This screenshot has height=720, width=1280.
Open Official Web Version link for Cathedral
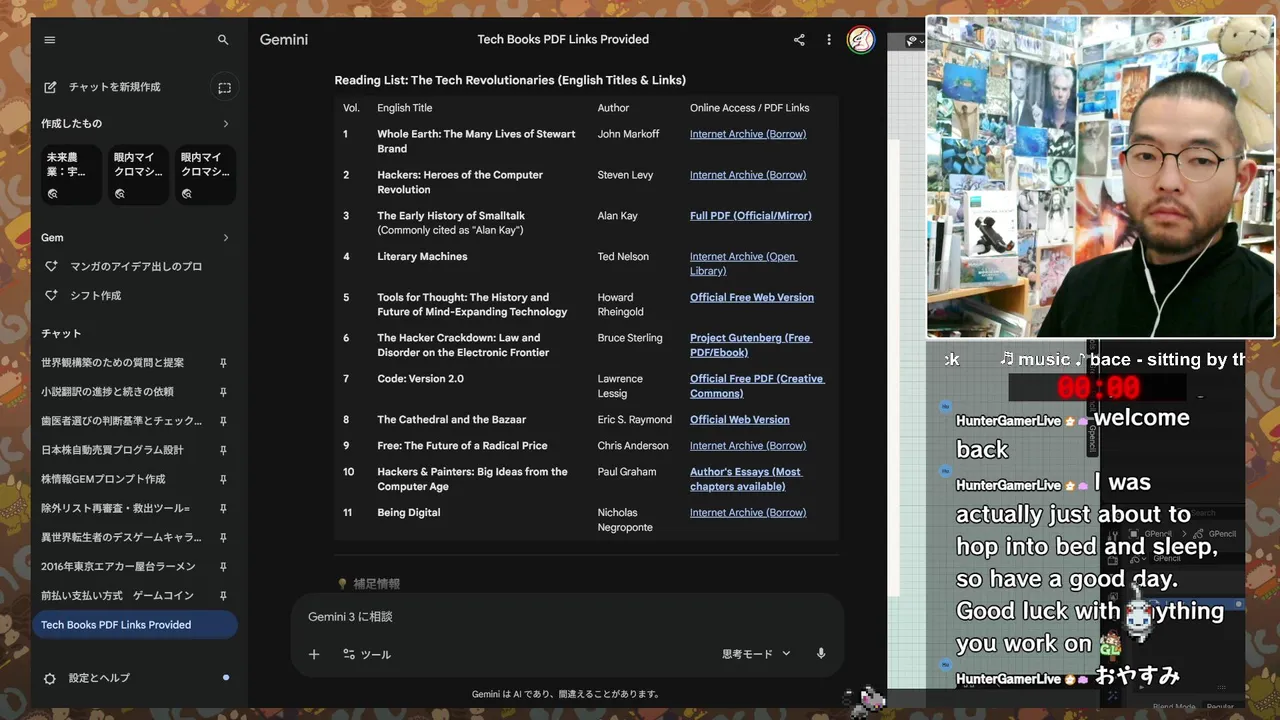click(739, 420)
